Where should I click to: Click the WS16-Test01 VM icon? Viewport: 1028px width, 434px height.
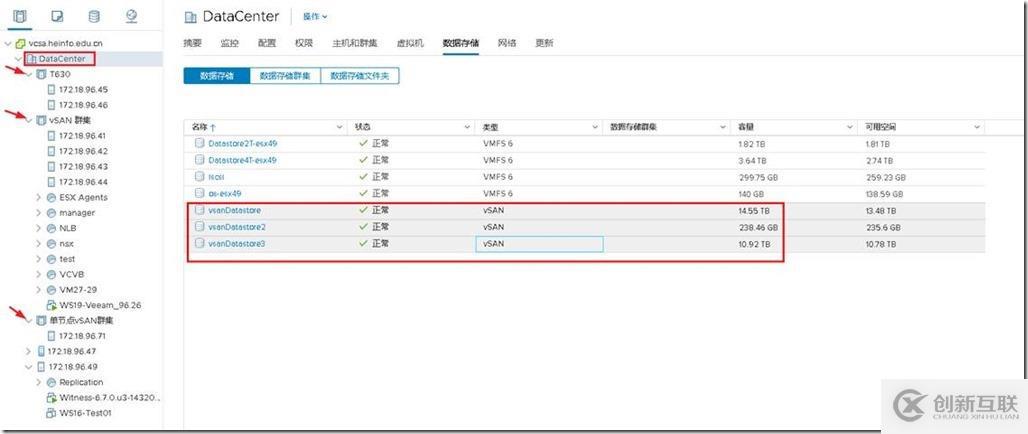[x=52, y=413]
